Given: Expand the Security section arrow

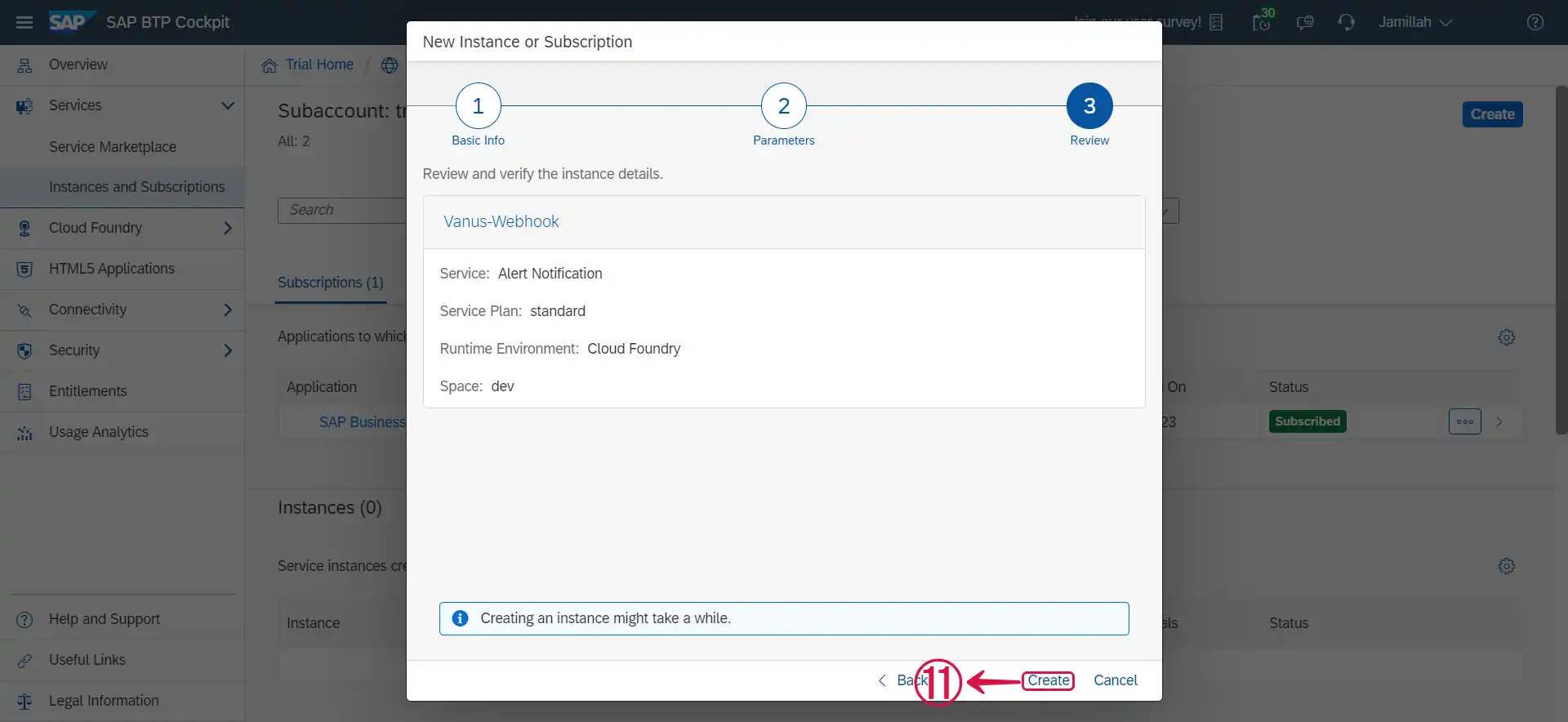Looking at the screenshot, I should click(228, 350).
